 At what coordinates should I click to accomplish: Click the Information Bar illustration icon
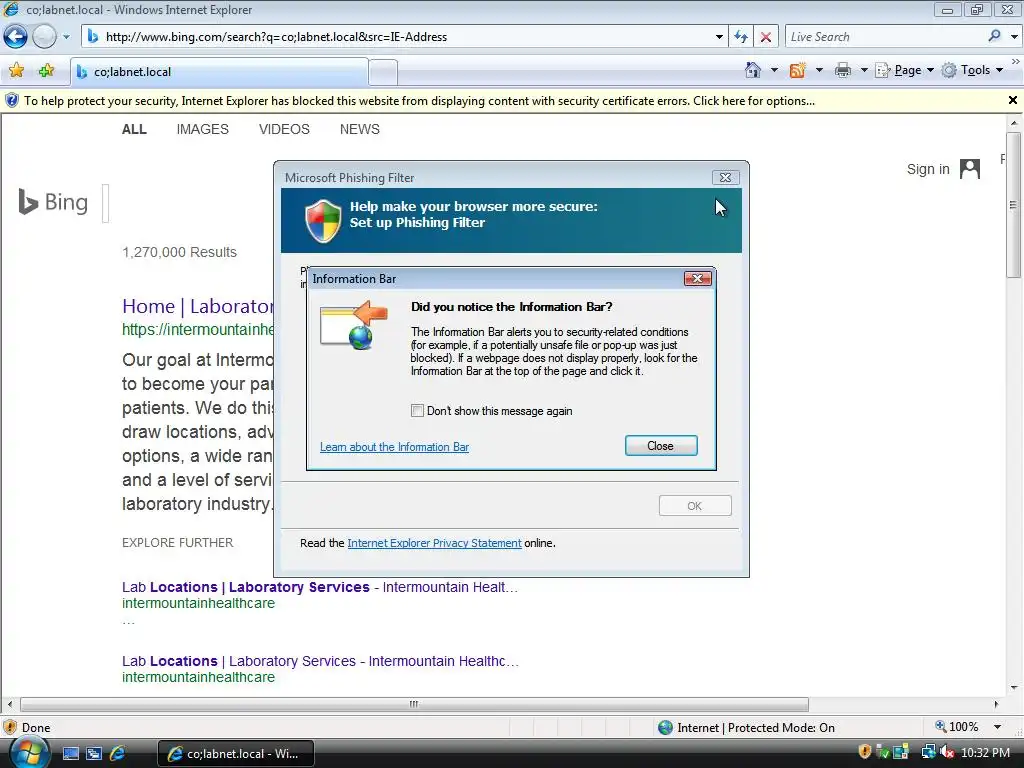click(353, 325)
